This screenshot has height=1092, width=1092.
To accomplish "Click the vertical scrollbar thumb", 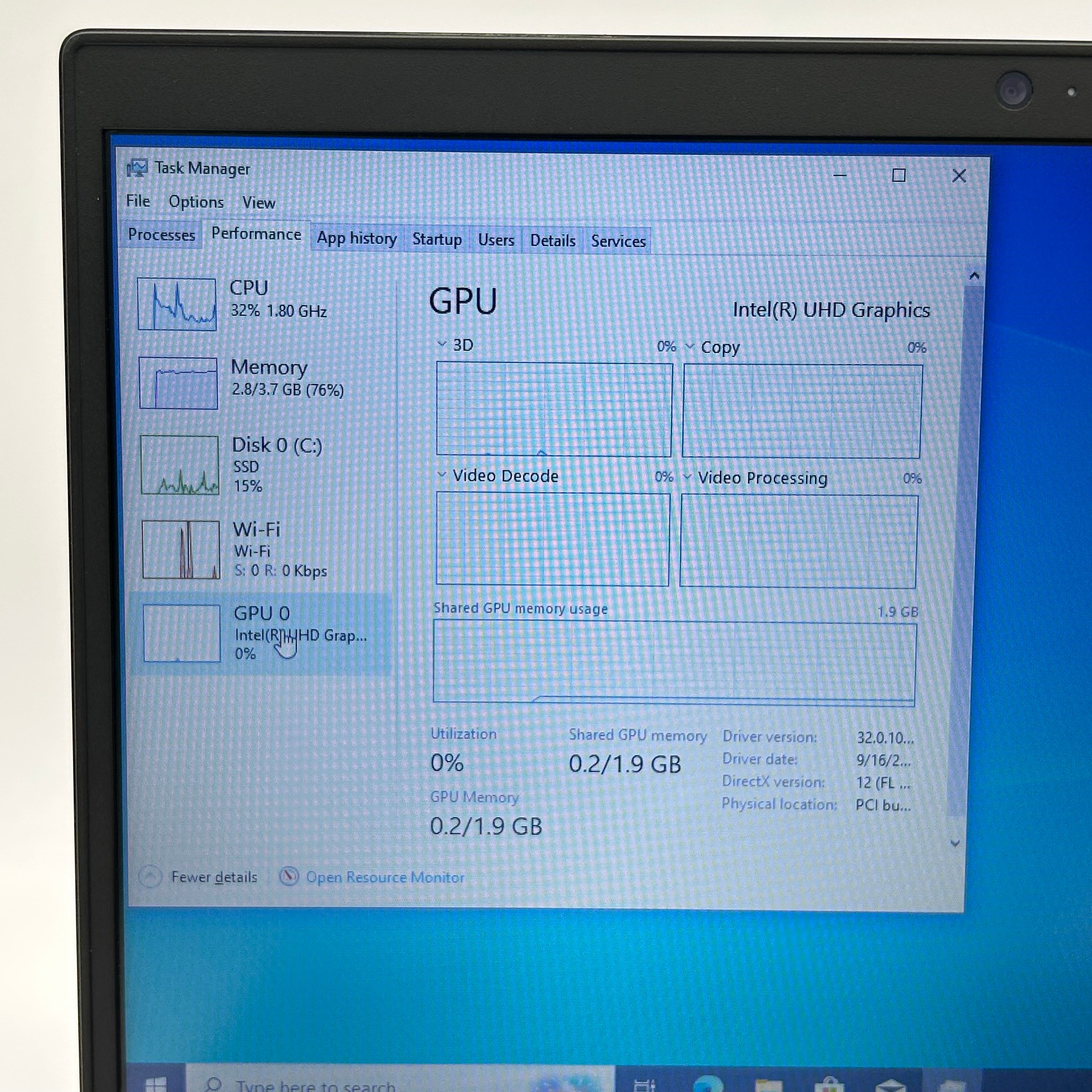I will (965, 551).
